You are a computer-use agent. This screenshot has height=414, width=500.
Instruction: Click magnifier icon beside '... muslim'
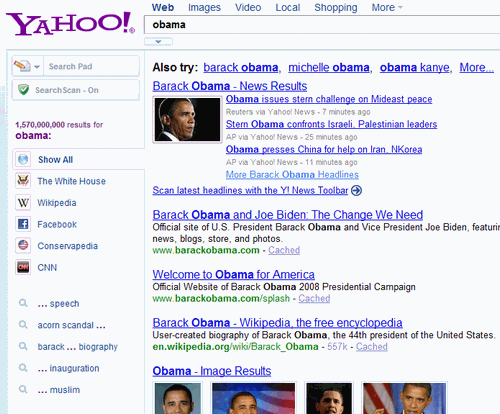pyautogui.click(x=23, y=389)
